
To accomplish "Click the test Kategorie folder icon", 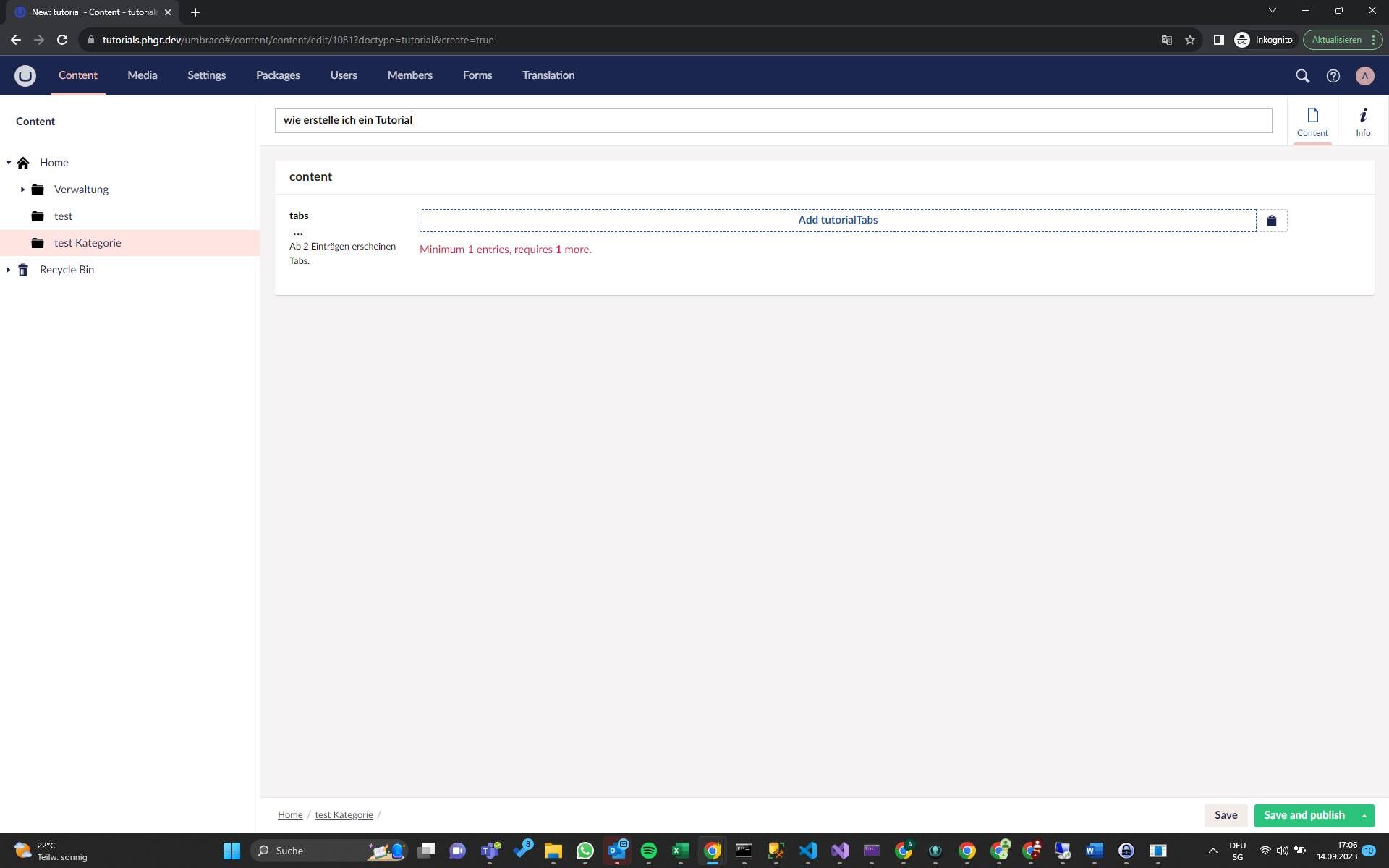I will click(38, 243).
